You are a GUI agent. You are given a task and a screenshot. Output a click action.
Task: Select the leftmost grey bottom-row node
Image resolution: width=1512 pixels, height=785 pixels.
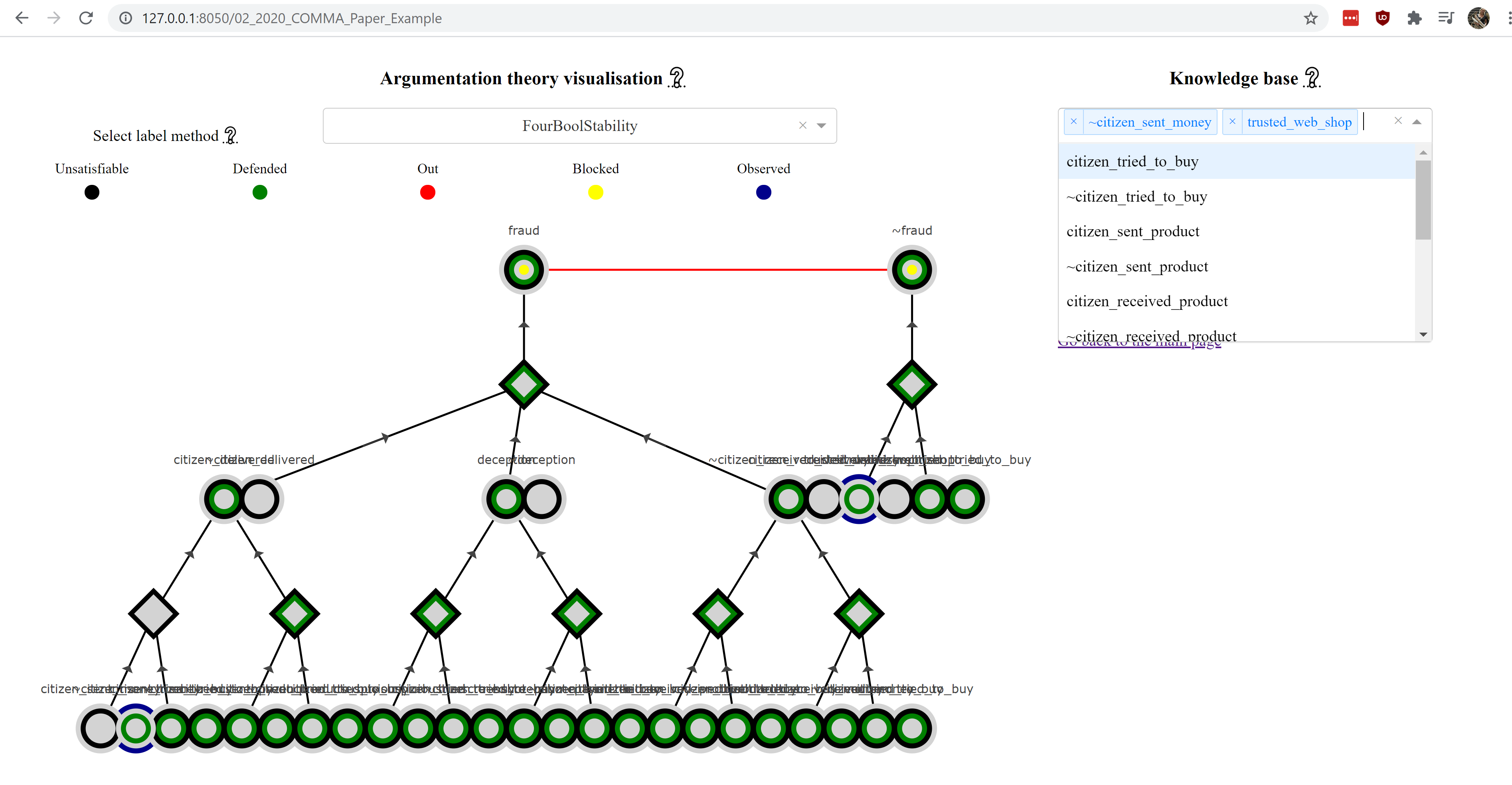click(101, 729)
